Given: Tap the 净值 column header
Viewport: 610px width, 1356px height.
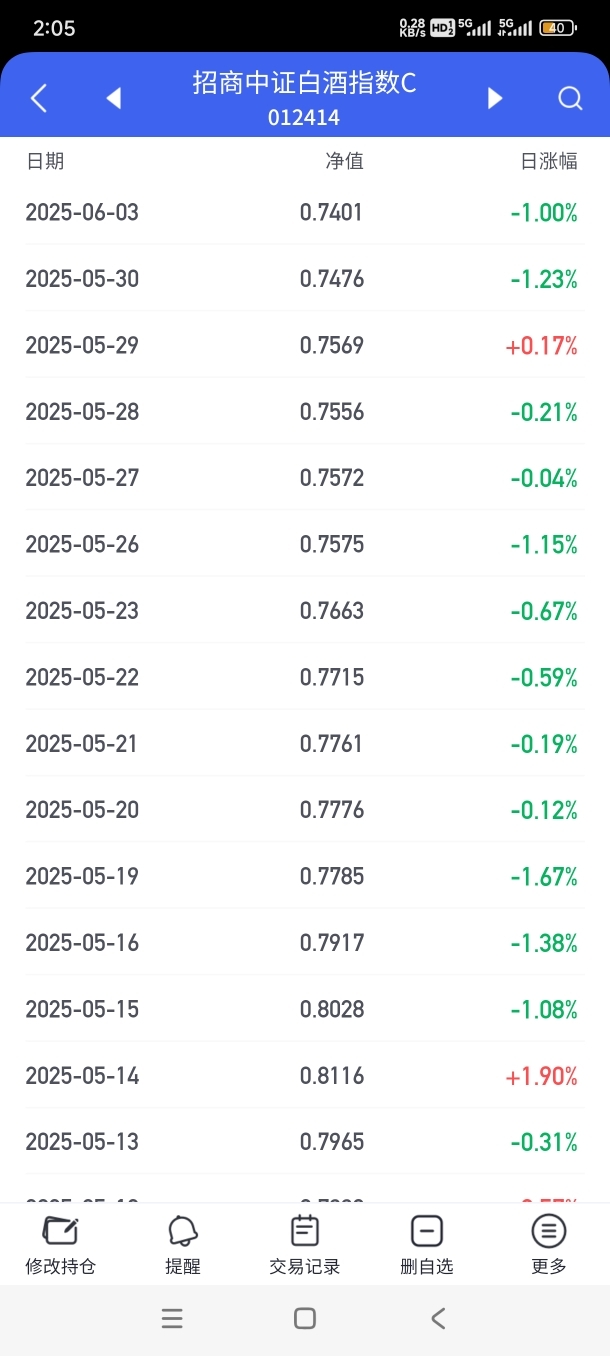Looking at the screenshot, I should point(344,161).
